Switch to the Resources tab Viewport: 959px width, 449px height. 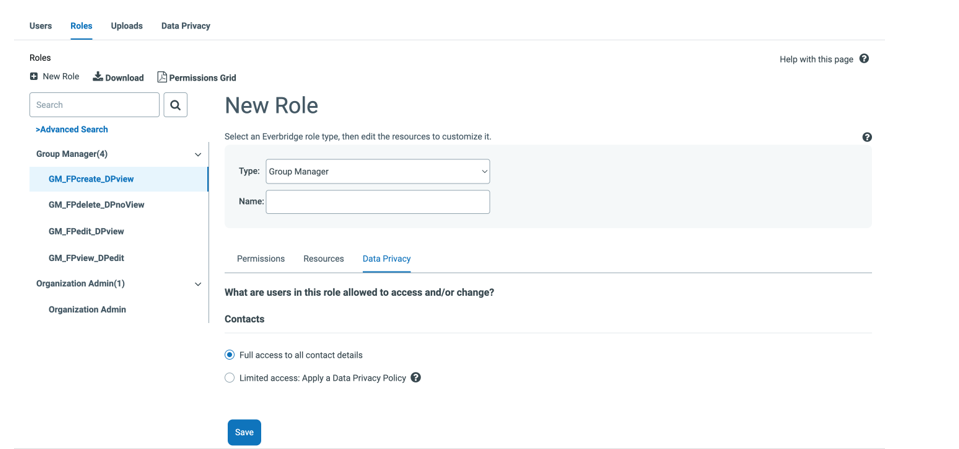(323, 259)
